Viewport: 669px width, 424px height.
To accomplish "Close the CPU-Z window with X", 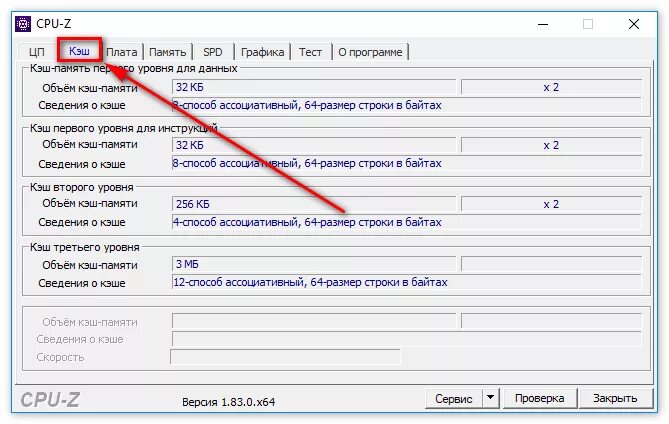I will (634, 24).
